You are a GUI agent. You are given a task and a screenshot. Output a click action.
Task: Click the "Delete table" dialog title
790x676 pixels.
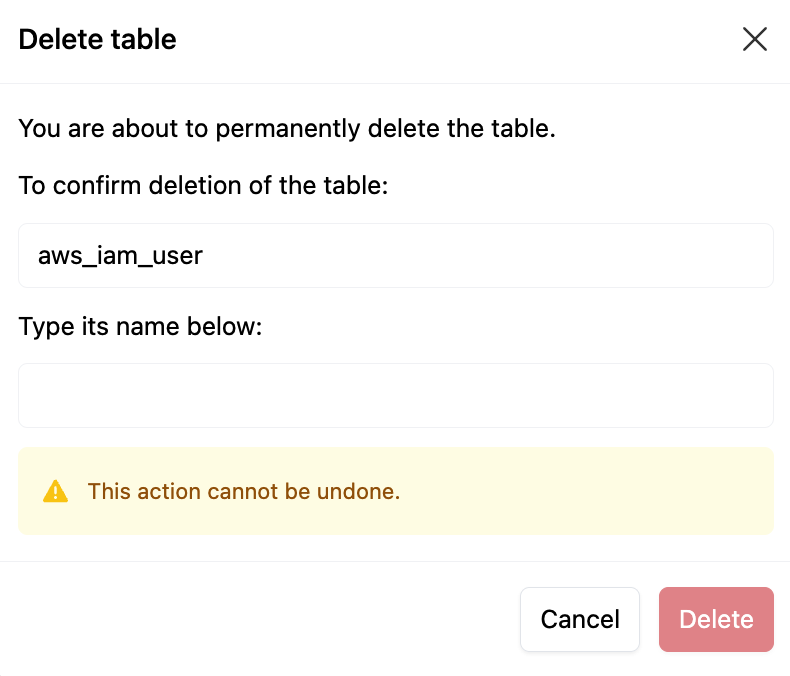pyautogui.click(x=97, y=39)
